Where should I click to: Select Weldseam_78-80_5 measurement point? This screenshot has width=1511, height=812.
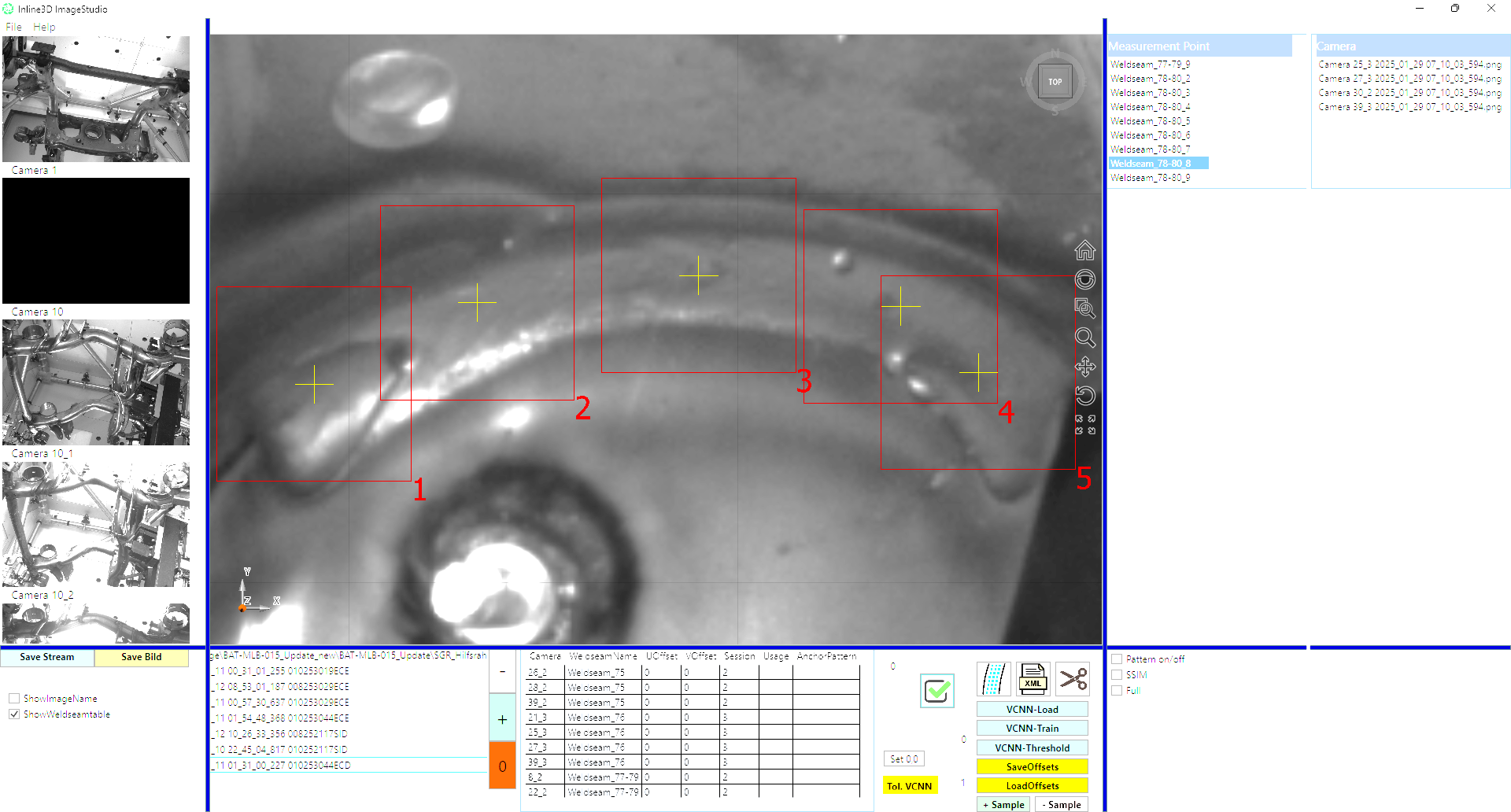point(1150,121)
